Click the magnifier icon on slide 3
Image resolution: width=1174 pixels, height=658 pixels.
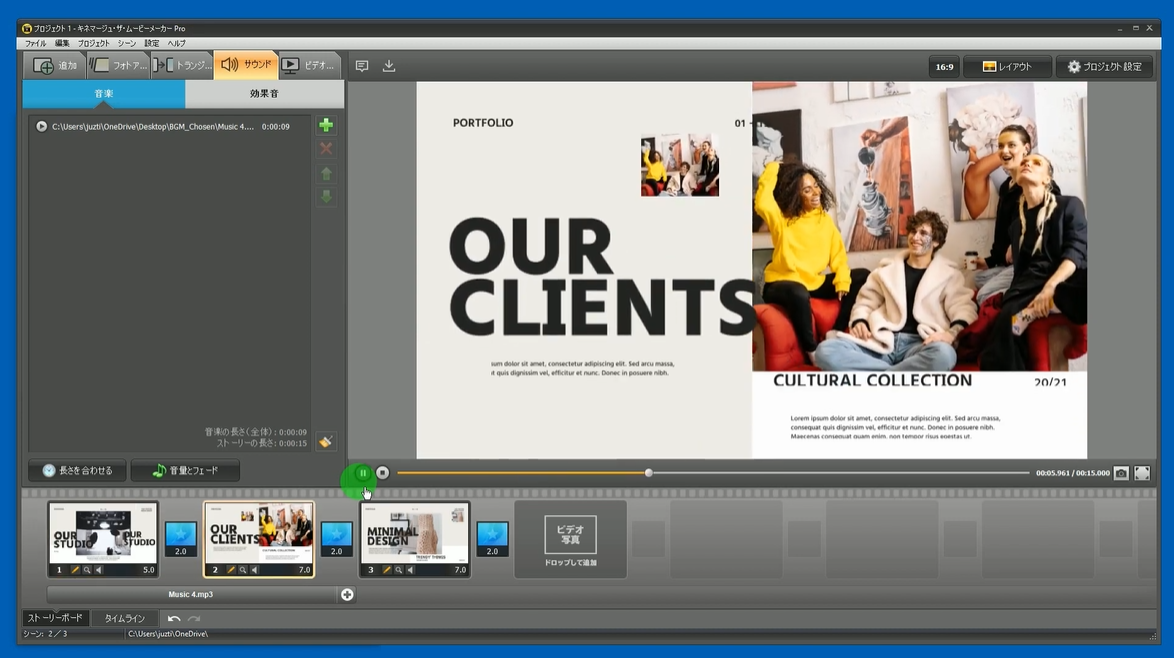[x=399, y=570]
